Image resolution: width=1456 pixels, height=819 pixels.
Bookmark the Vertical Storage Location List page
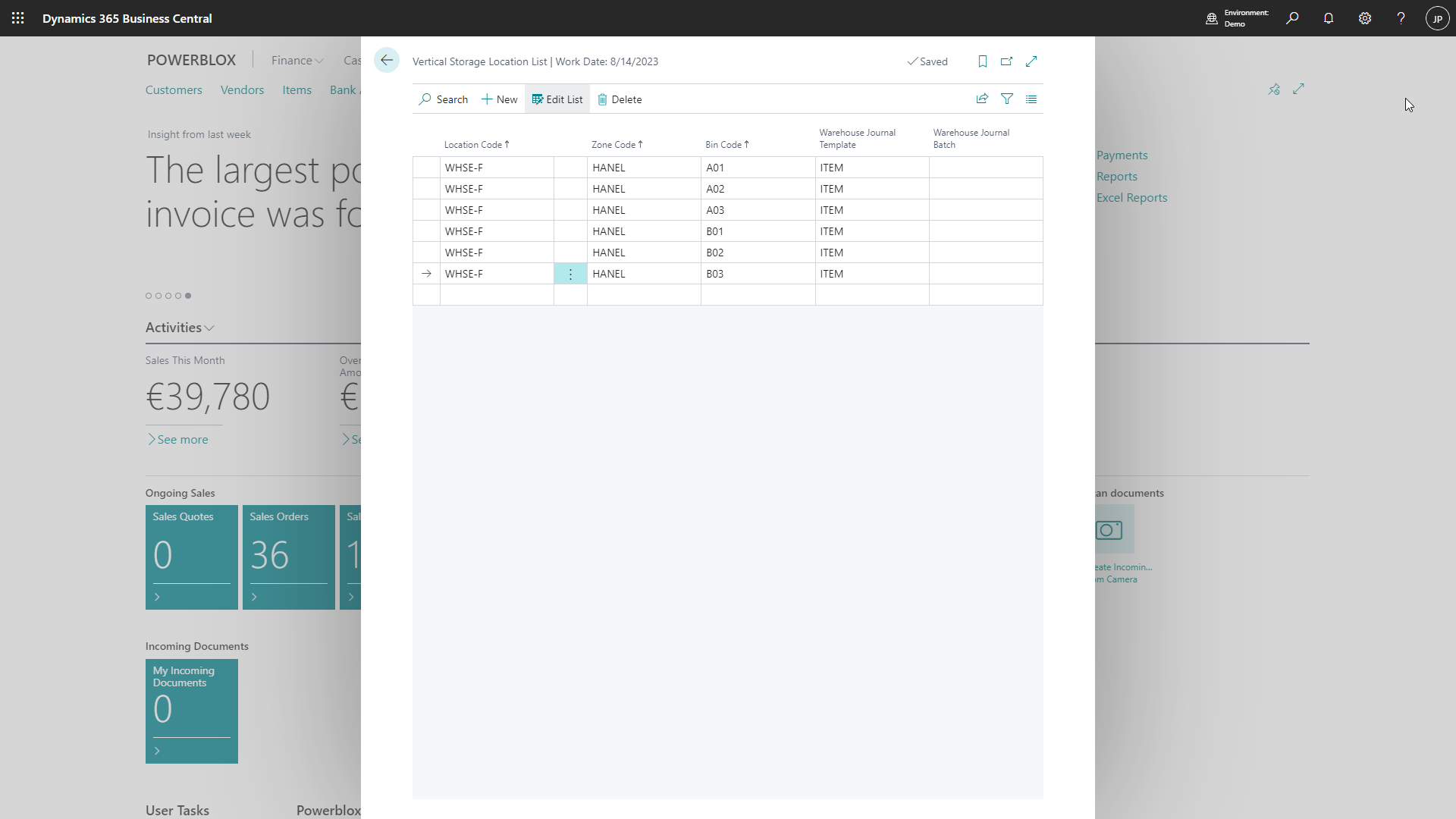coord(983,61)
